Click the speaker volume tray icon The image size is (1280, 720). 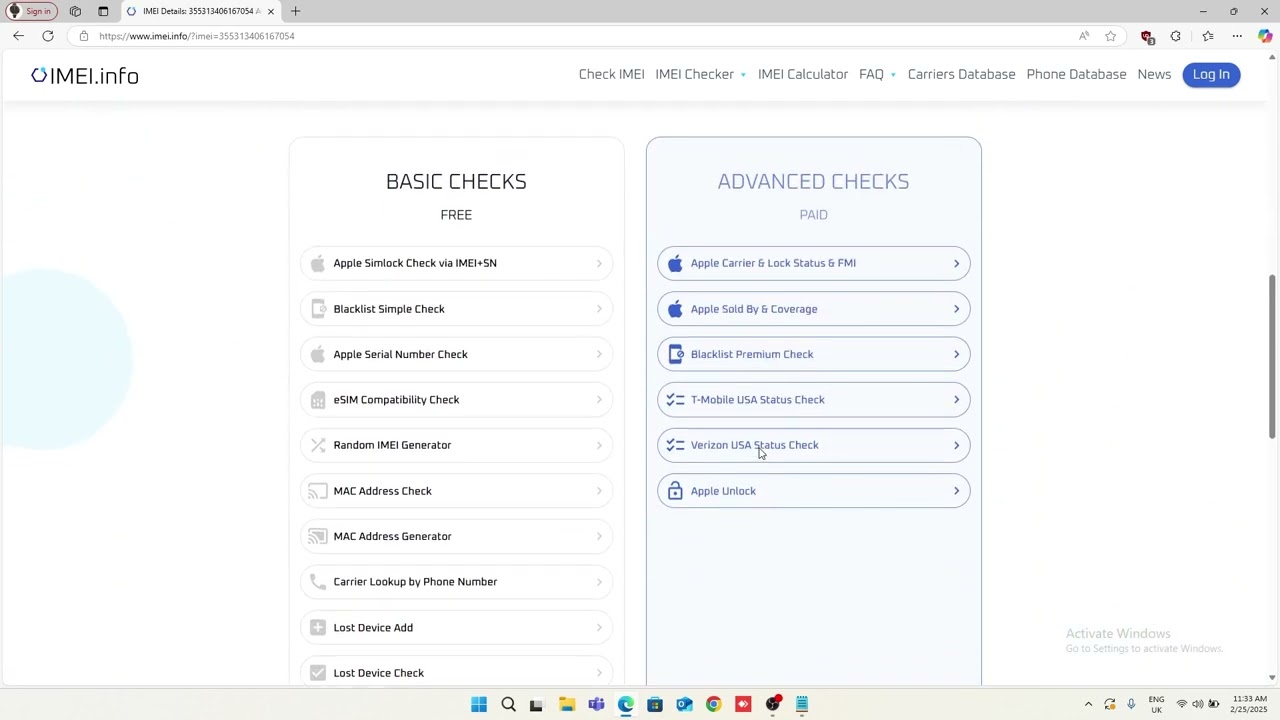pos(1197,705)
